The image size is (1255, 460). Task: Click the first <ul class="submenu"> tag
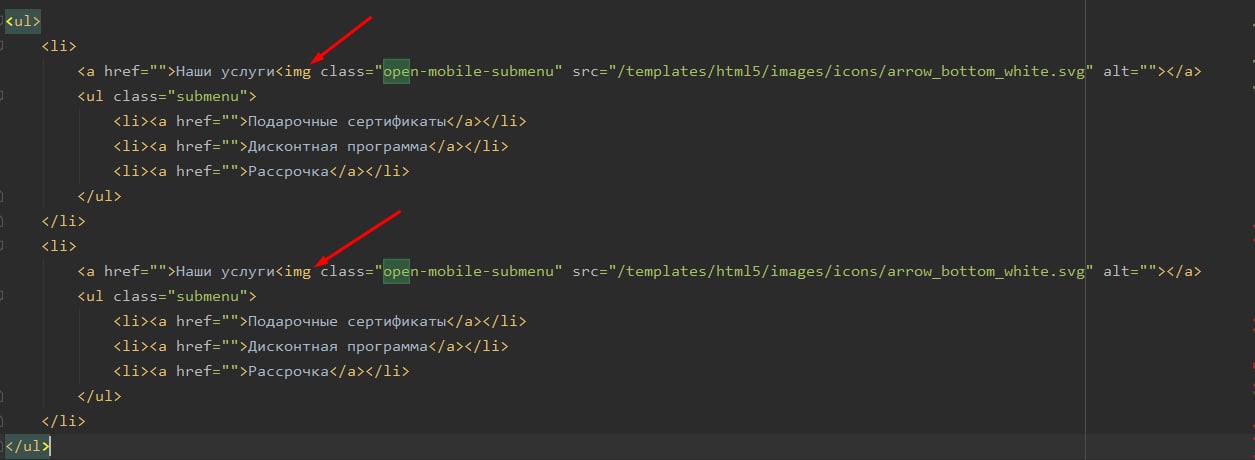coord(167,96)
